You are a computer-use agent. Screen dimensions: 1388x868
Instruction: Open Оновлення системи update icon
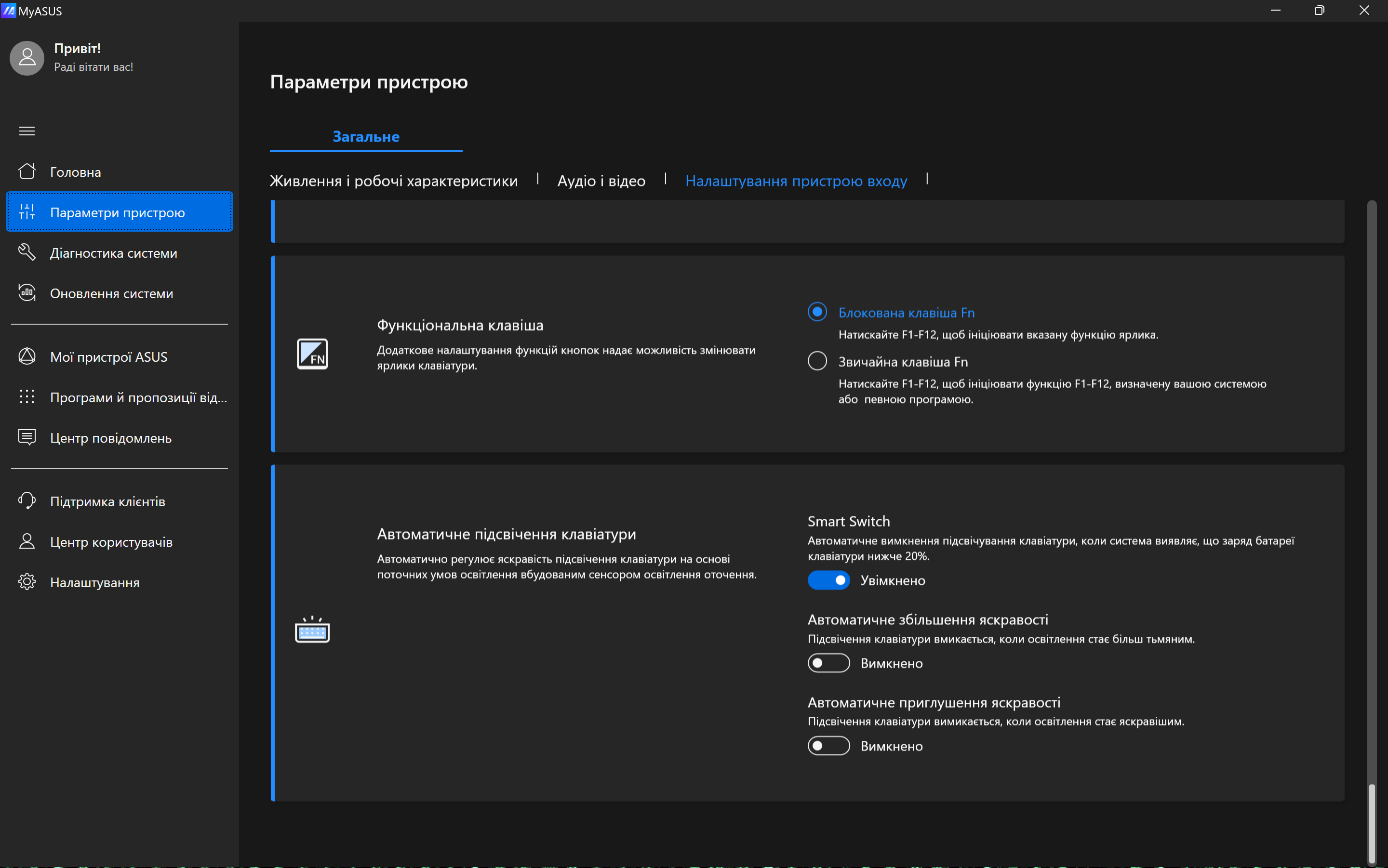[27, 293]
